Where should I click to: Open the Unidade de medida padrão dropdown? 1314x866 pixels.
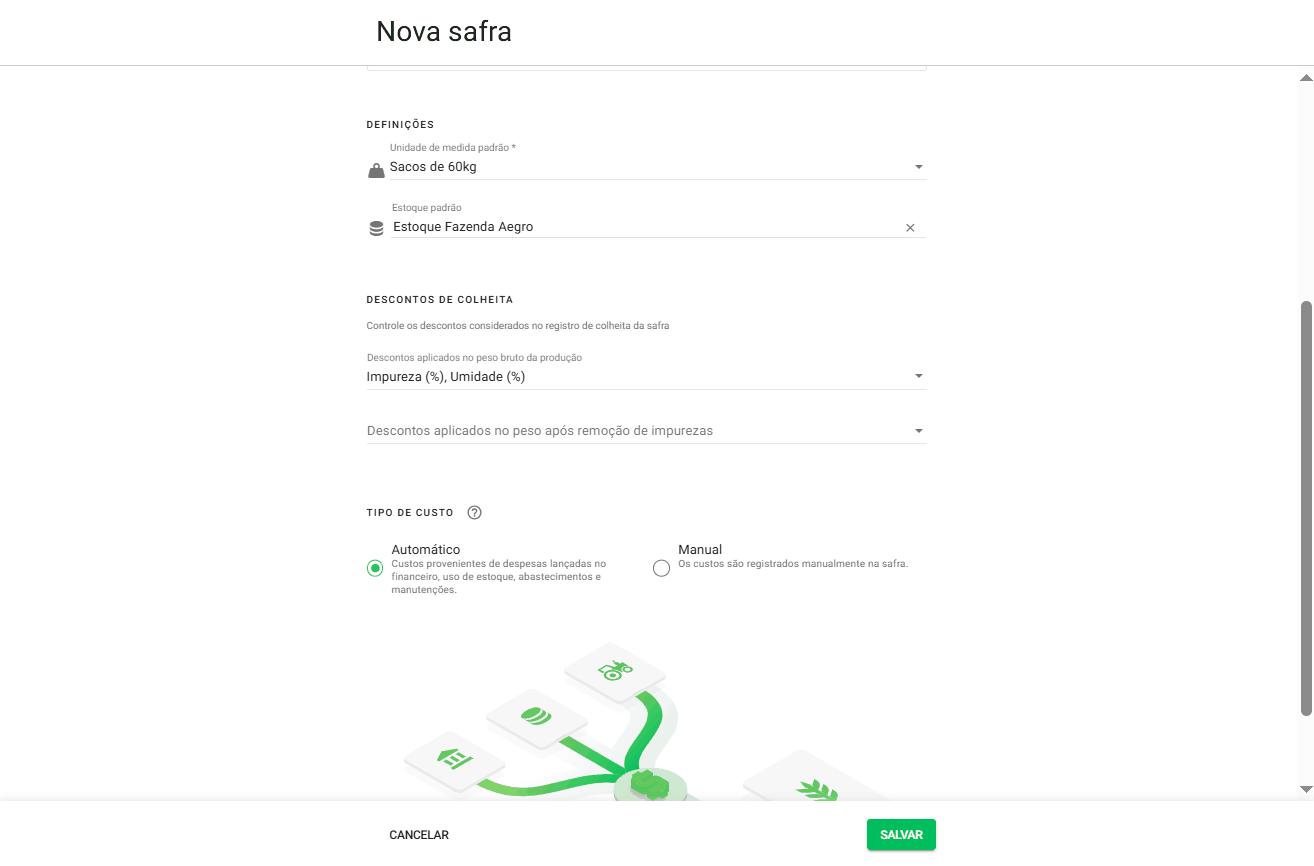[x=918, y=166]
